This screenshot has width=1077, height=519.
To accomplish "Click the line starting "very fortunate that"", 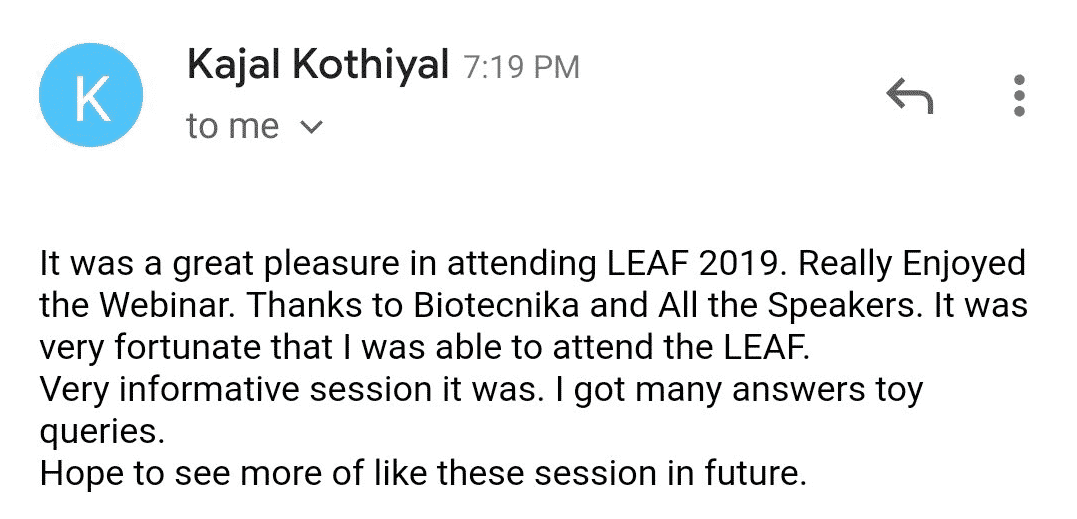I will point(424,349).
